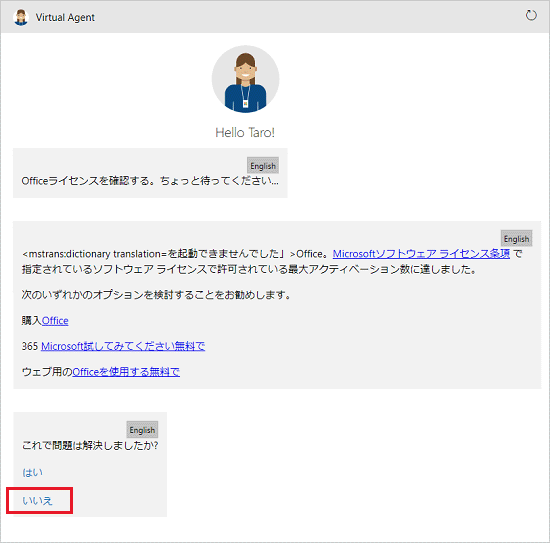Open the Microsoft 365 free trial link
Screen dimensions: 550x543
pyautogui.click(x=123, y=346)
